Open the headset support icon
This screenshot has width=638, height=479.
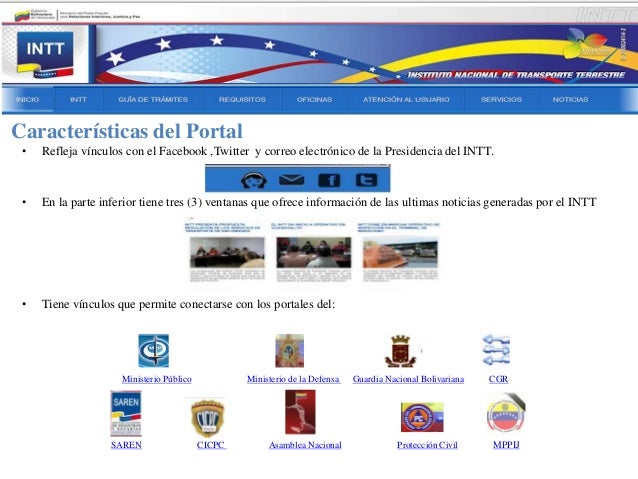tap(254, 179)
